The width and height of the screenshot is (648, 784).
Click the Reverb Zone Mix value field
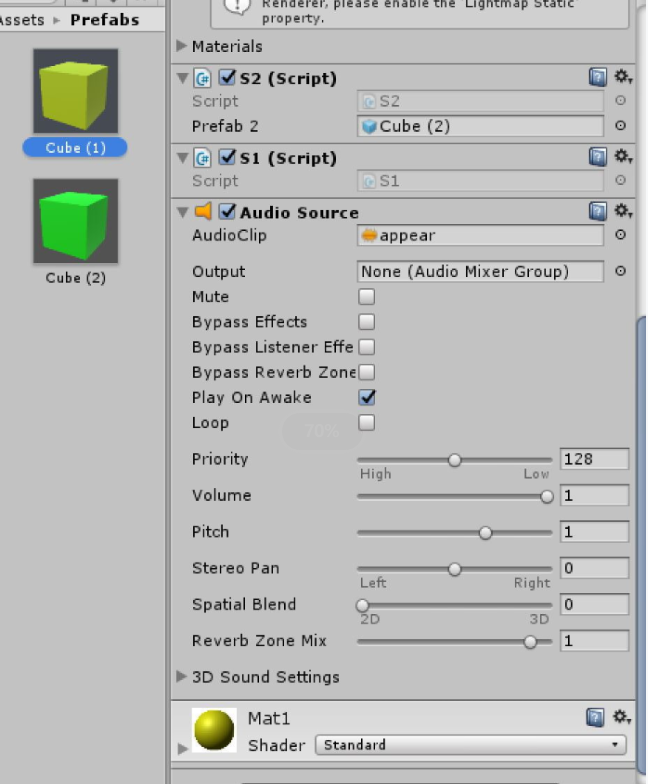pos(594,640)
